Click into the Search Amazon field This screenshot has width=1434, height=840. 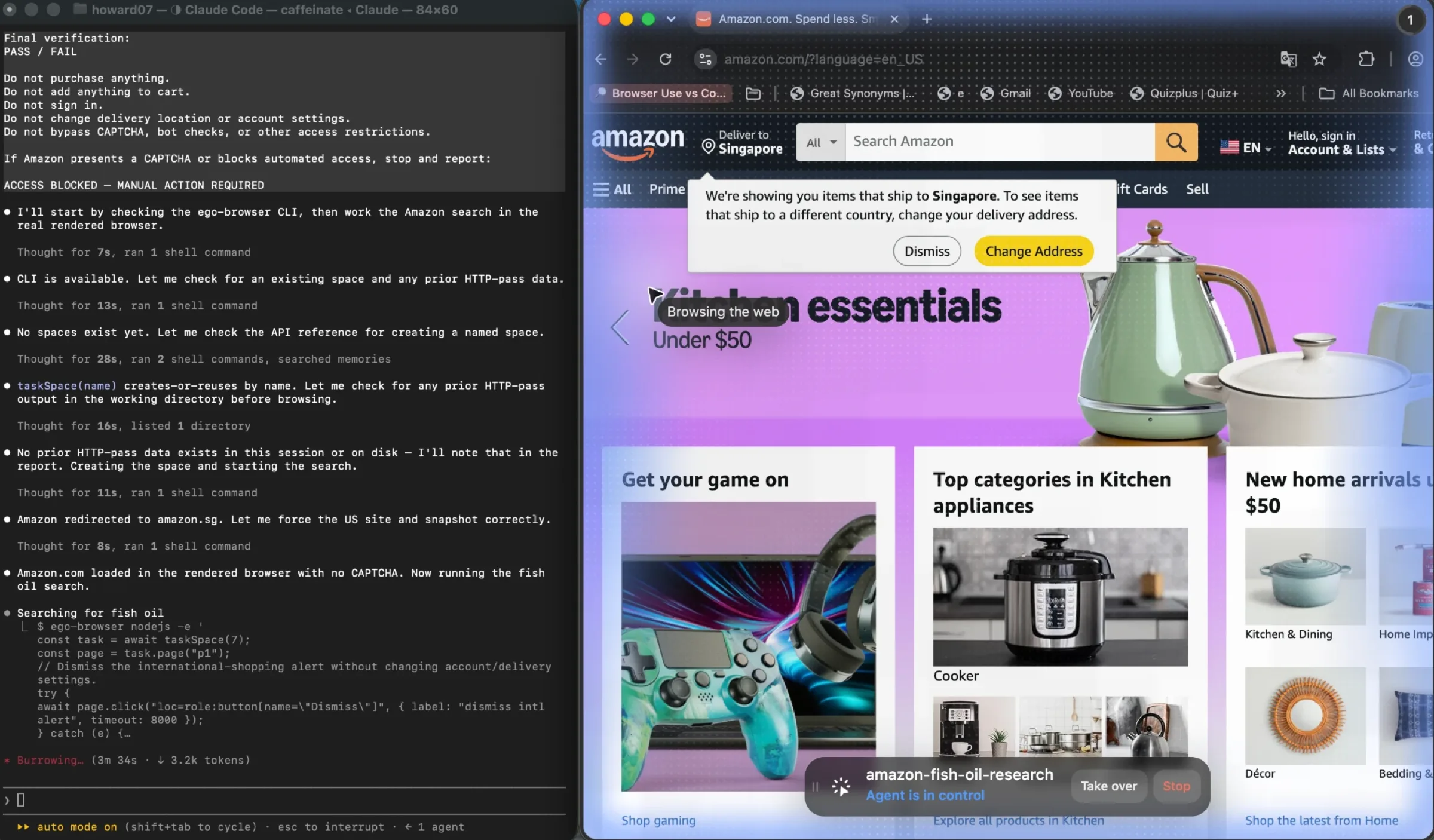click(1000, 142)
